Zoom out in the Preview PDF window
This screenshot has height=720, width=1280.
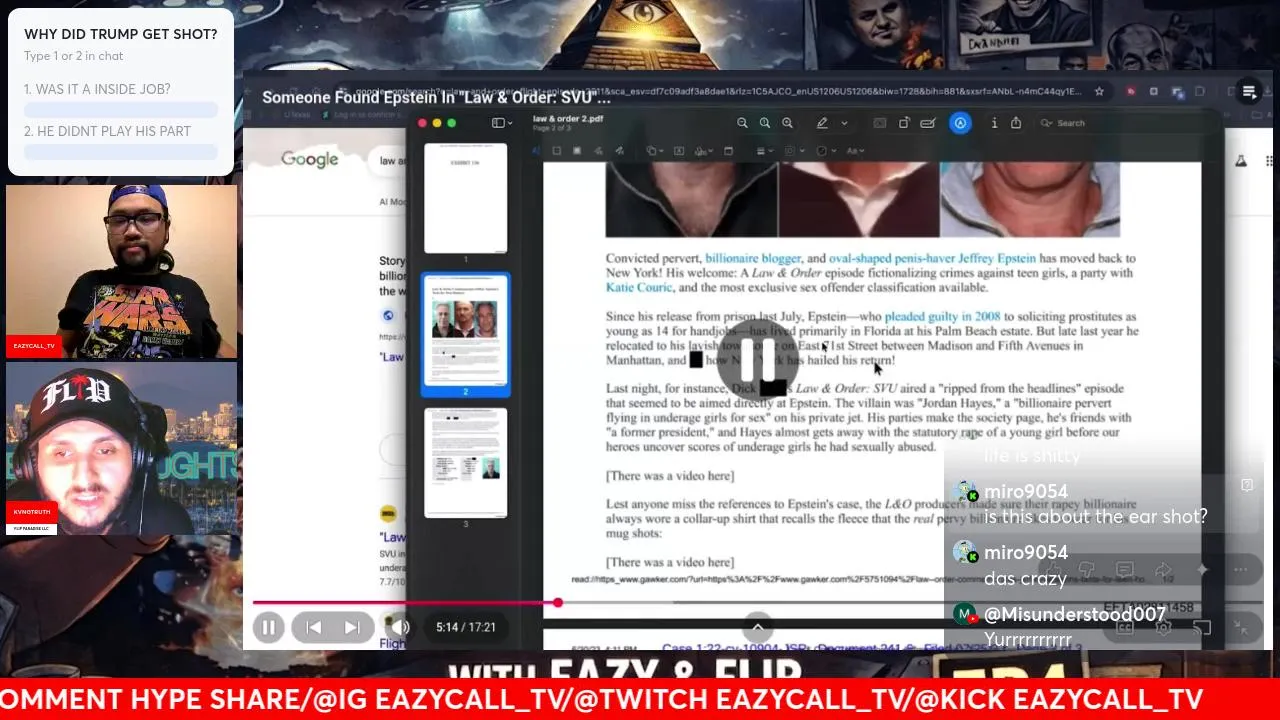[x=742, y=123]
